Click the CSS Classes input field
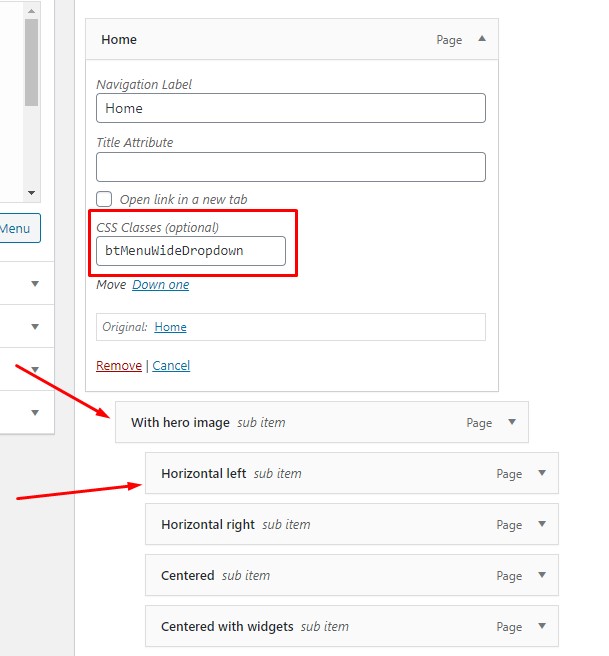Viewport: 609px width, 656px height. point(191,251)
